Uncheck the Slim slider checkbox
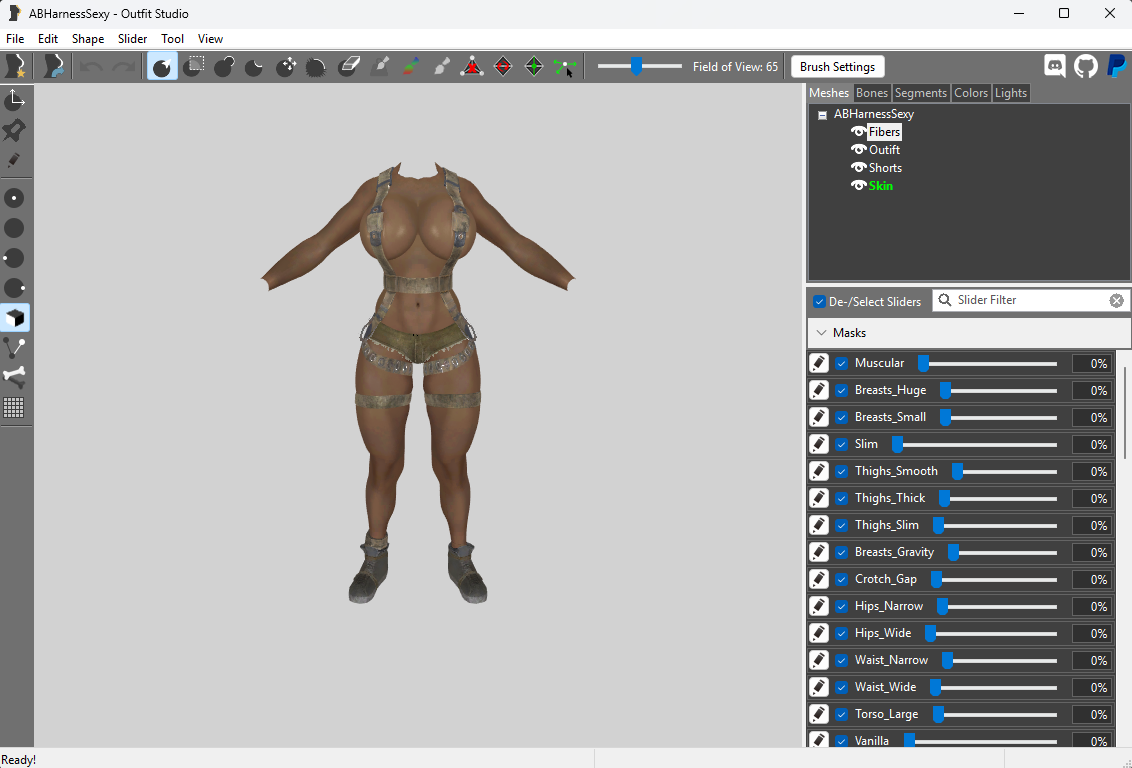The height and width of the screenshot is (768, 1132). tap(842, 445)
